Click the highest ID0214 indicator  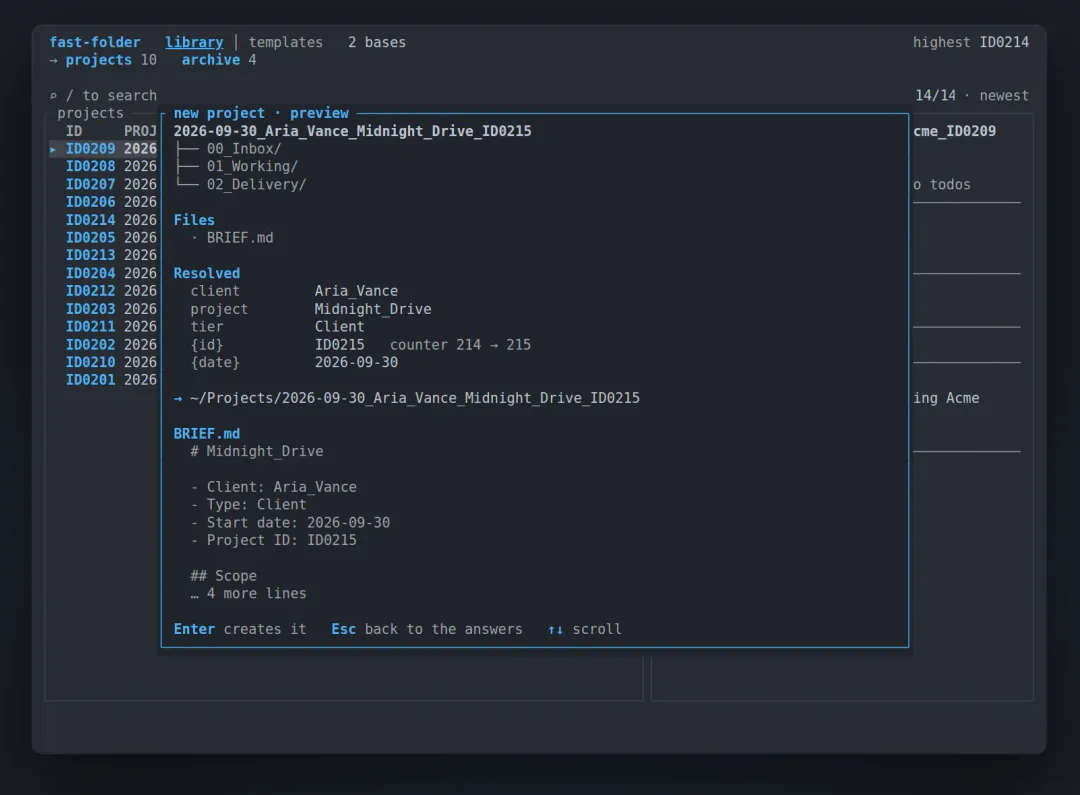pos(970,42)
